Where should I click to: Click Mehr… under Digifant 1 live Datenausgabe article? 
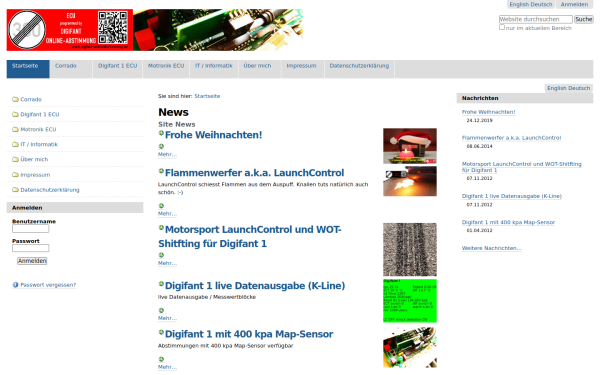coord(167,318)
